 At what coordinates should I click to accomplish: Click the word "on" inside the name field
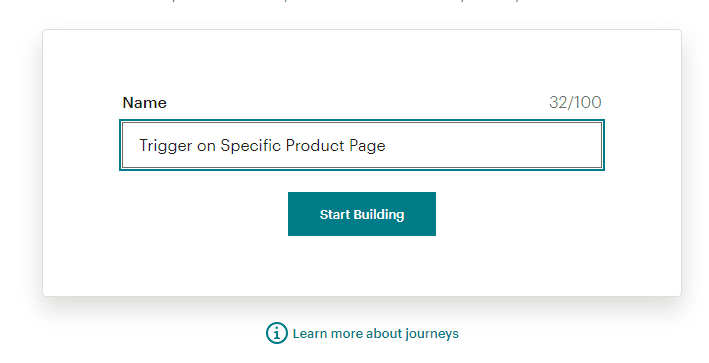click(206, 146)
